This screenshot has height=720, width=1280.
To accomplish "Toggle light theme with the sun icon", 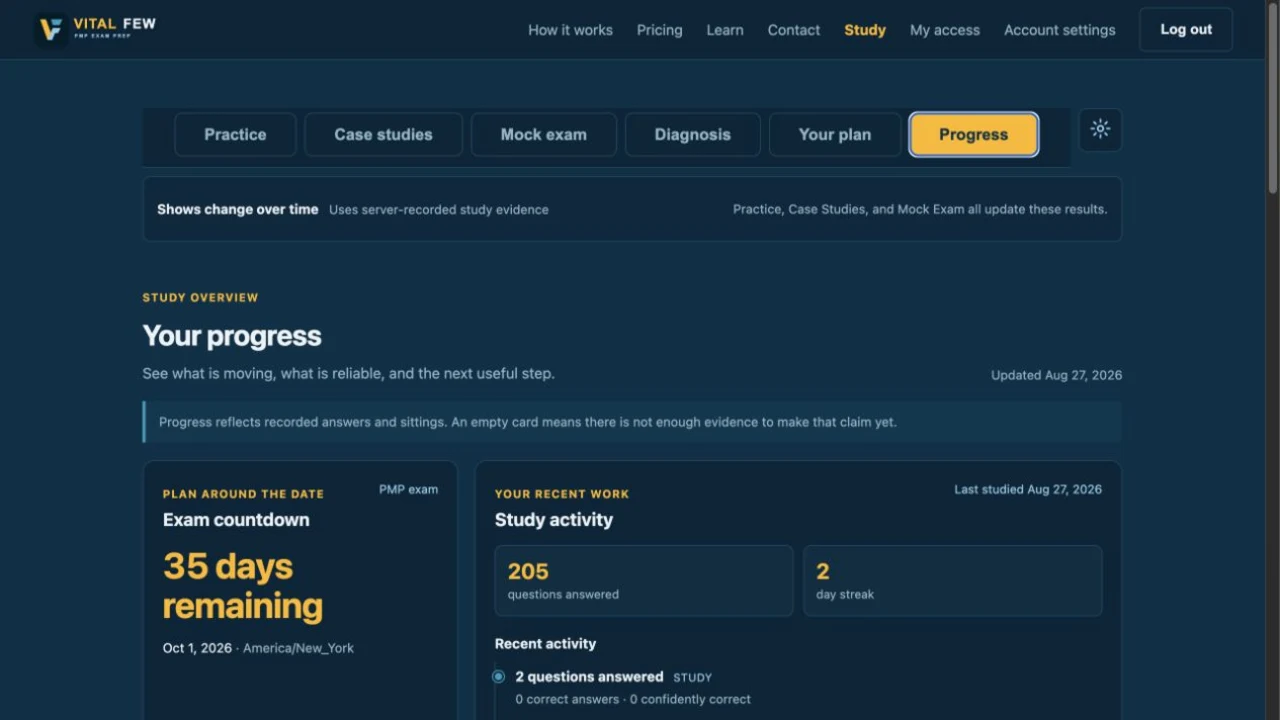I will point(1100,130).
